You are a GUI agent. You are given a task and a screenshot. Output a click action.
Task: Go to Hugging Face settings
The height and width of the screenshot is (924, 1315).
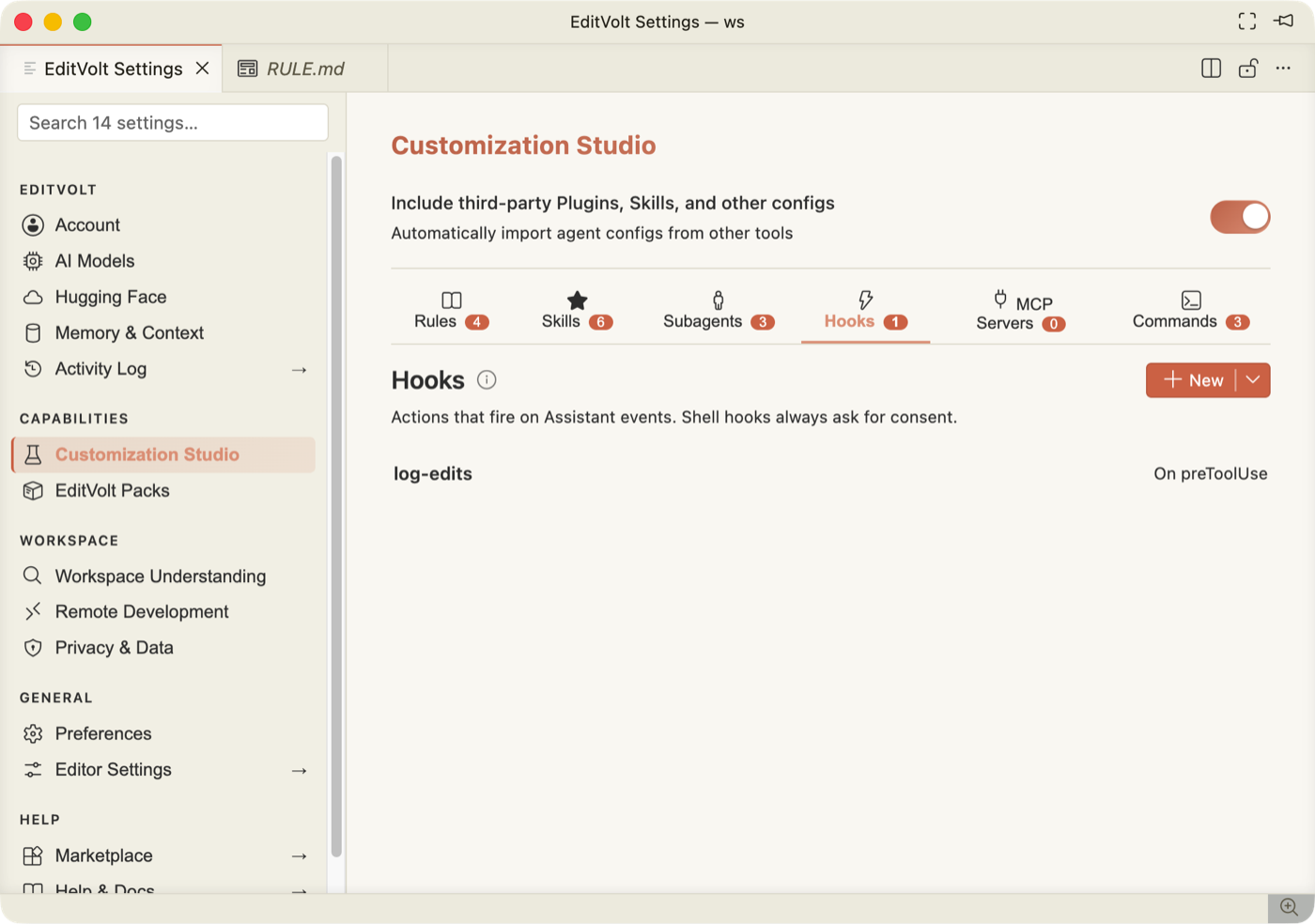[163, 297]
